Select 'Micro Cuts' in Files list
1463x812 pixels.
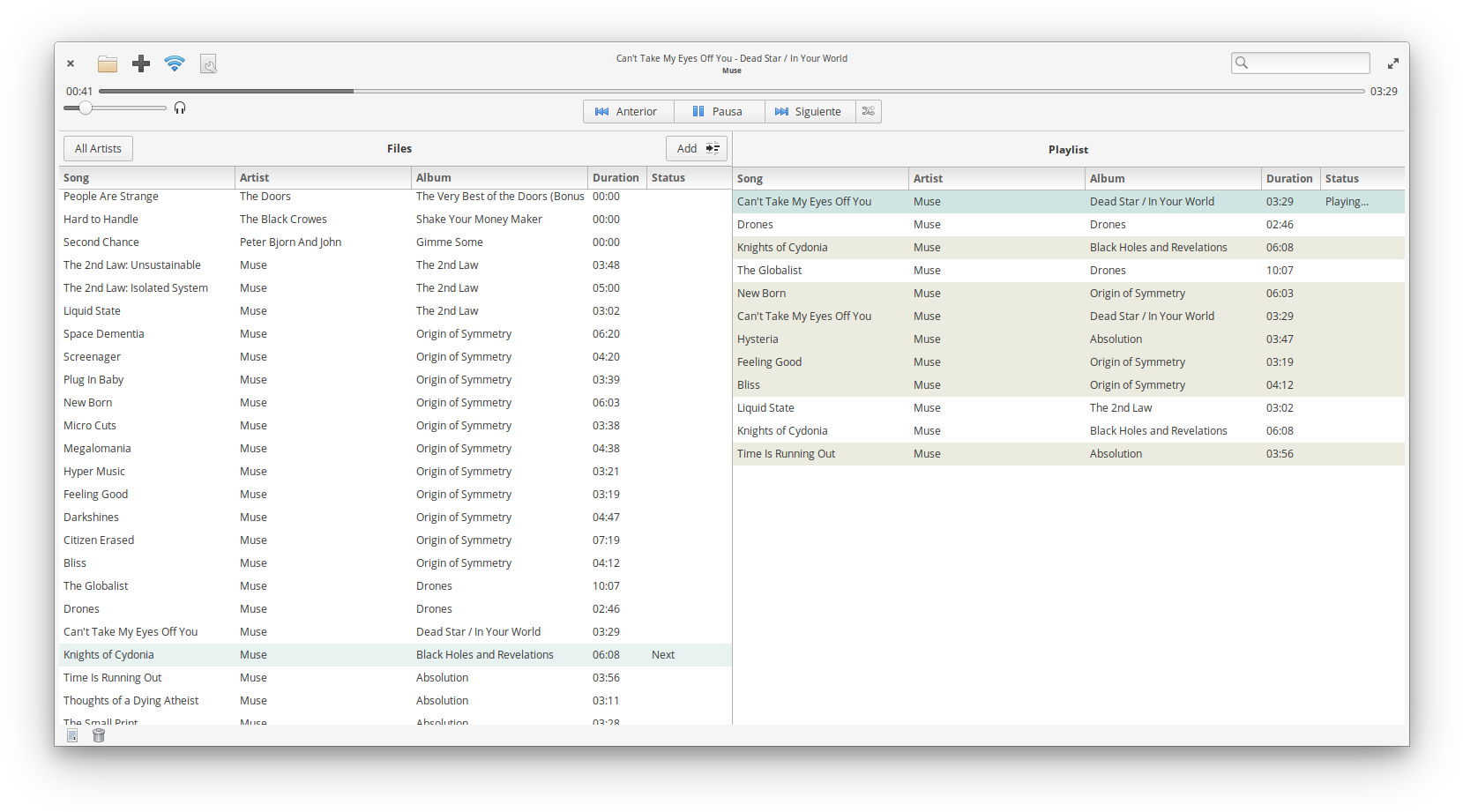pyautogui.click(x=395, y=426)
